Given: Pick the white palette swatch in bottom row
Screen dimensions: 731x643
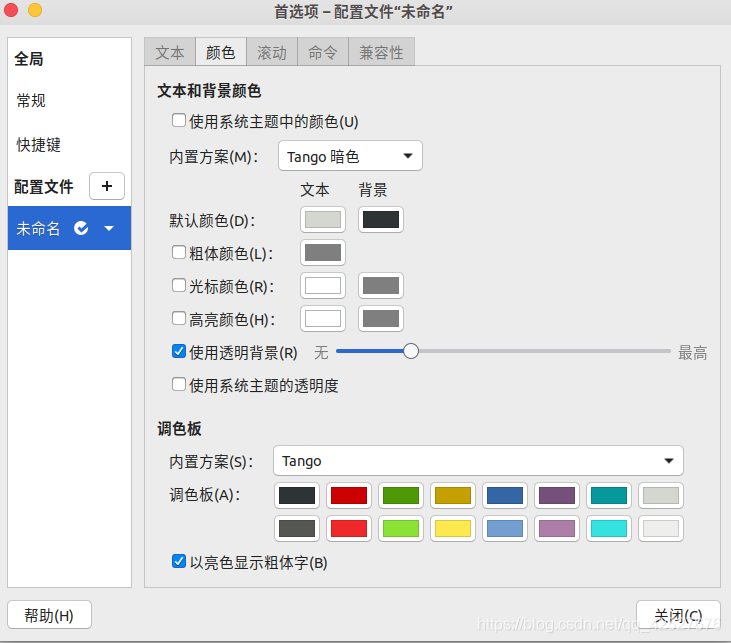Looking at the screenshot, I should (x=661, y=528).
